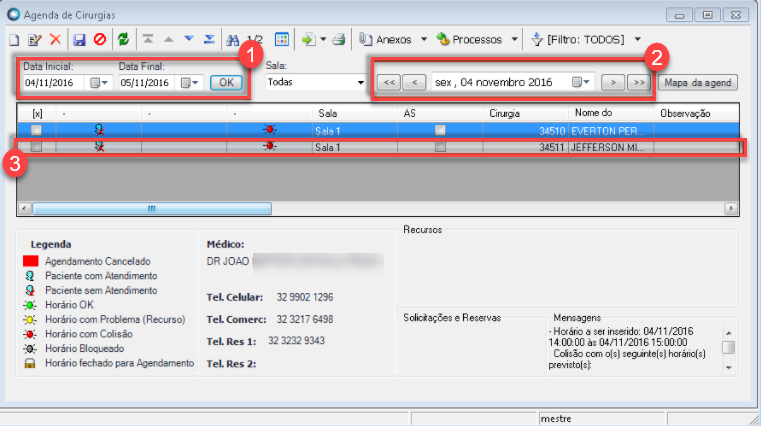This screenshot has width=761, height=426.
Task: Click the Anexos paperclip icon
Action: coord(365,39)
